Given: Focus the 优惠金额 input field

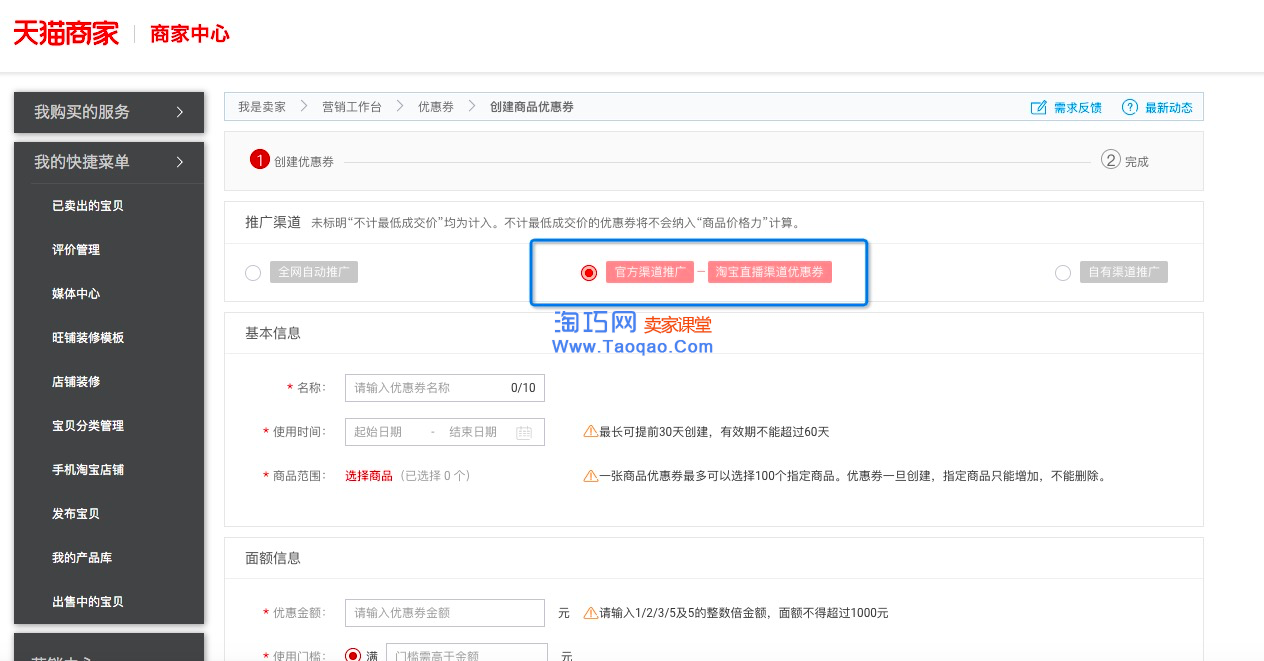Looking at the screenshot, I should pyautogui.click(x=446, y=612).
